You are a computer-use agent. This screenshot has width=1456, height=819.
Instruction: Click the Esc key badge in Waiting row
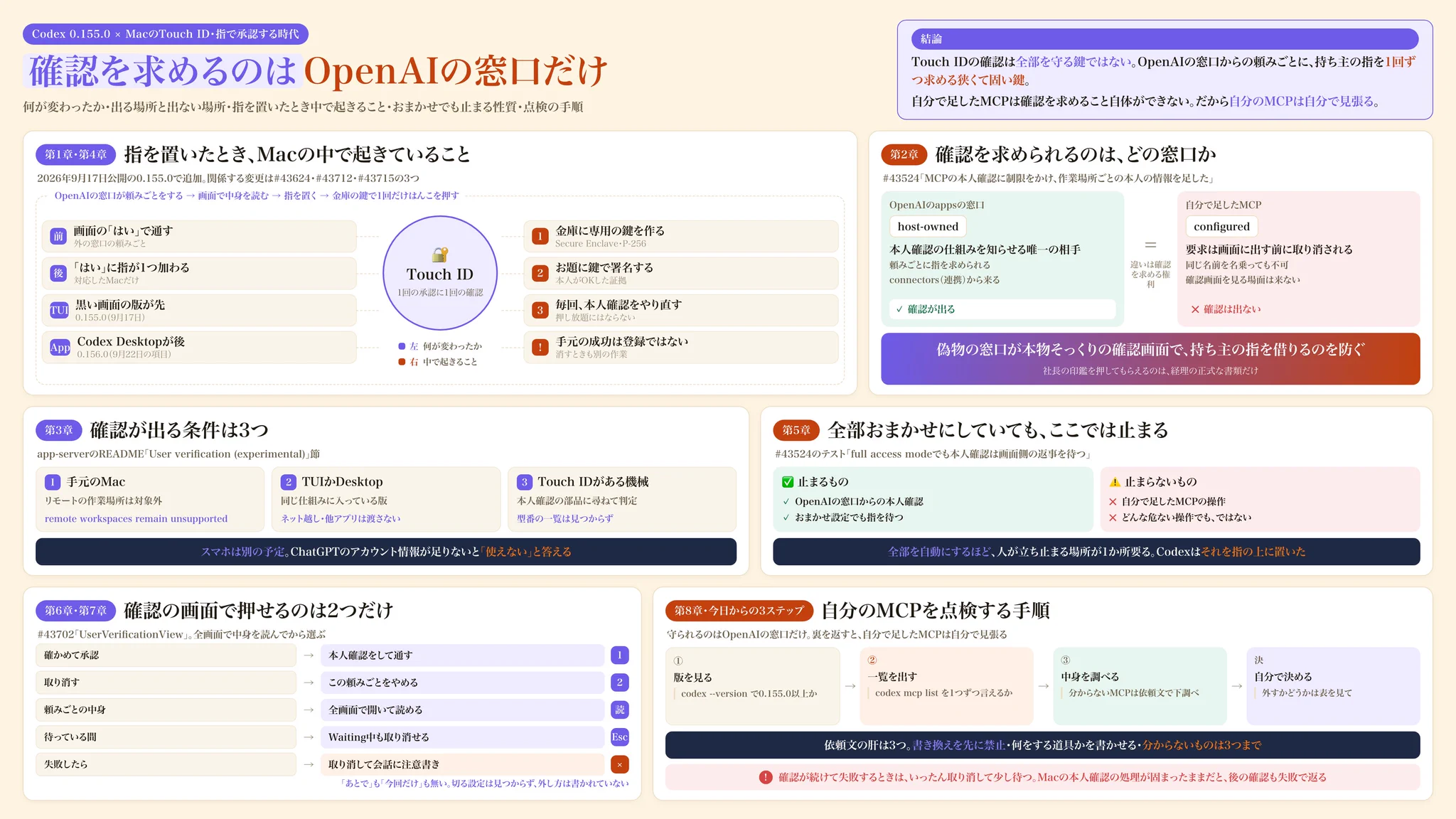(x=620, y=737)
